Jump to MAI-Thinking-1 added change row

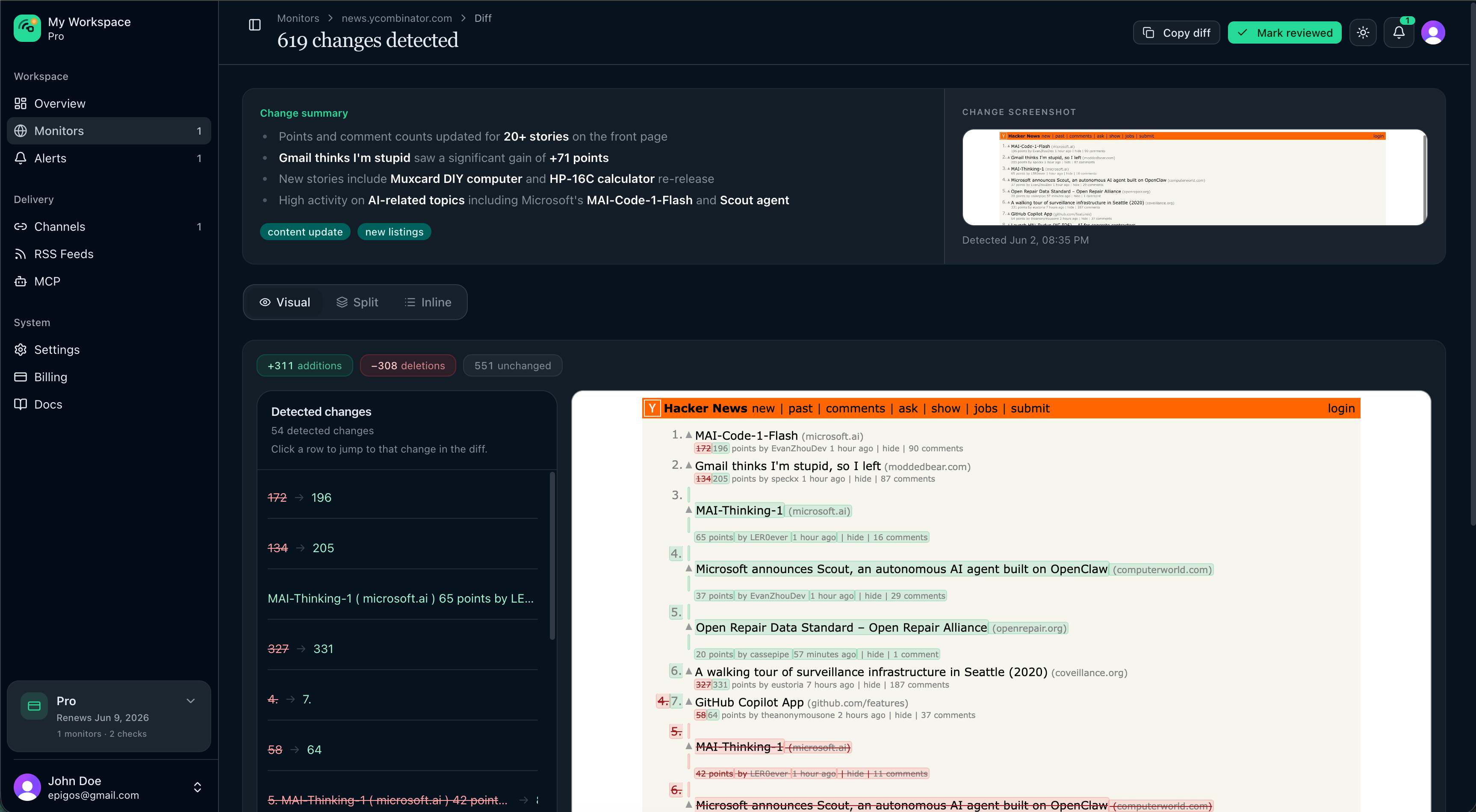tap(403, 598)
